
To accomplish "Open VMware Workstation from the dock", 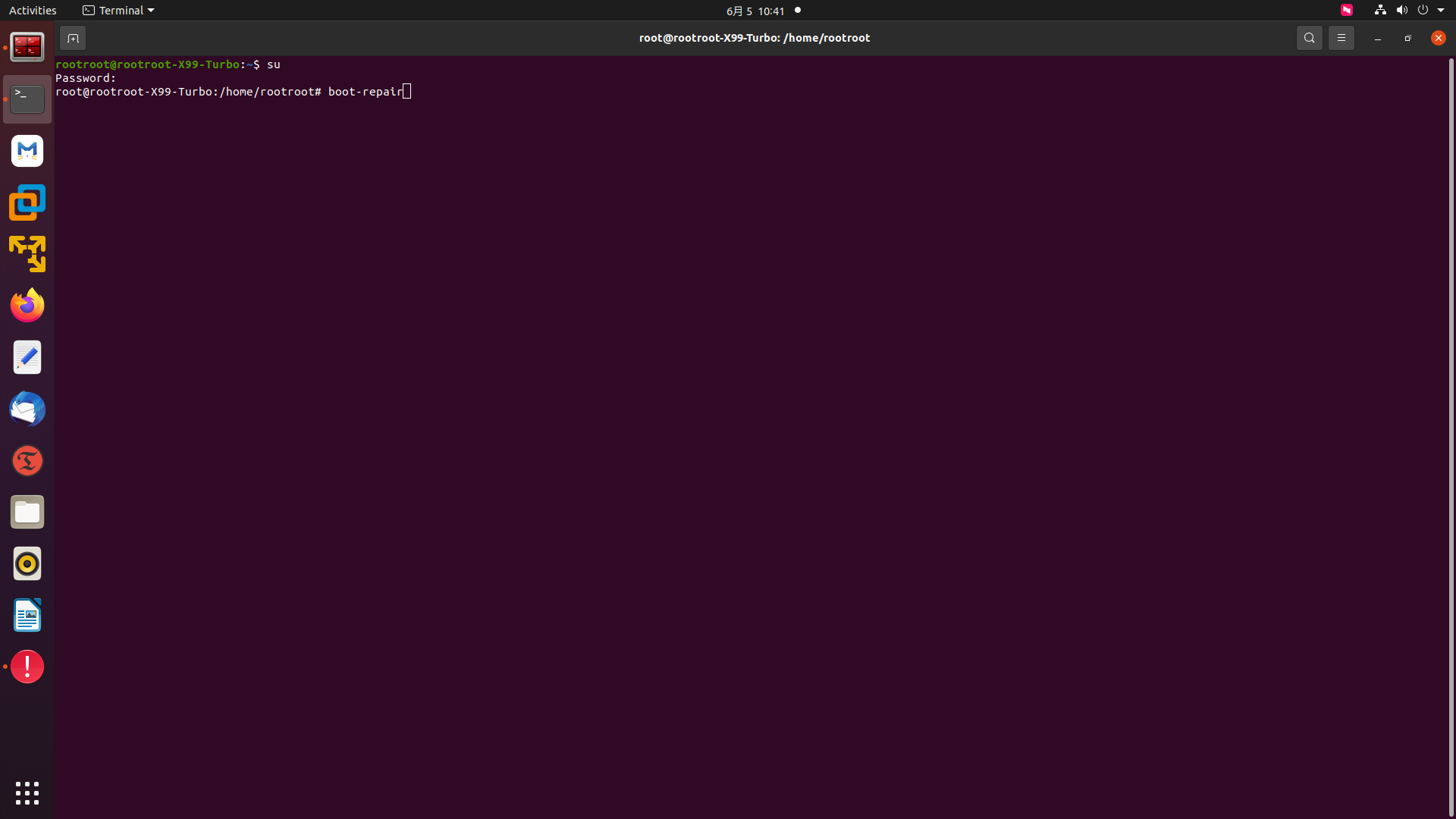I will pos(27,202).
